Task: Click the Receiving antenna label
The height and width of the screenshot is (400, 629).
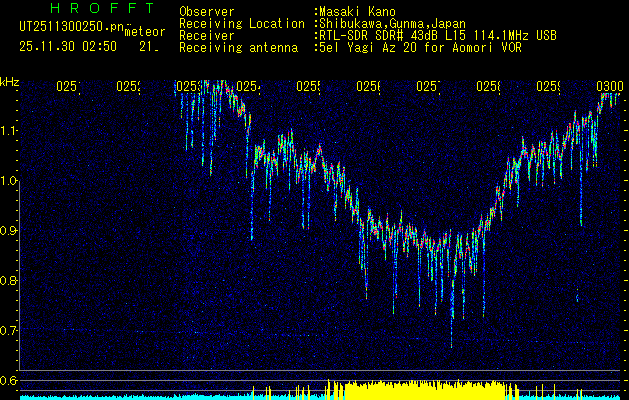Action: (239, 48)
